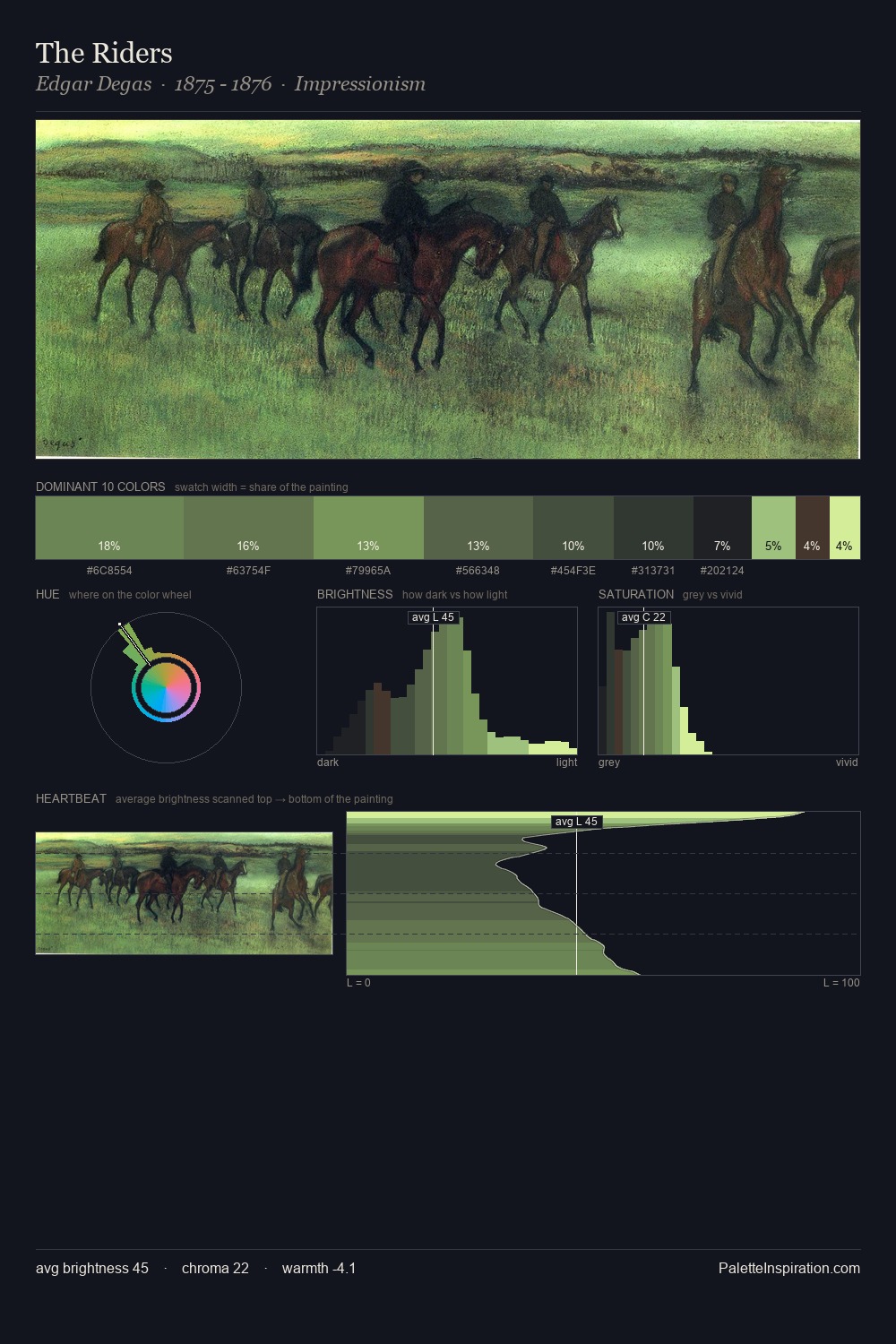Click the 'swatch width = share of the painting' caption
The height and width of the screenshot is (1344, 896).
pos(262,487)
